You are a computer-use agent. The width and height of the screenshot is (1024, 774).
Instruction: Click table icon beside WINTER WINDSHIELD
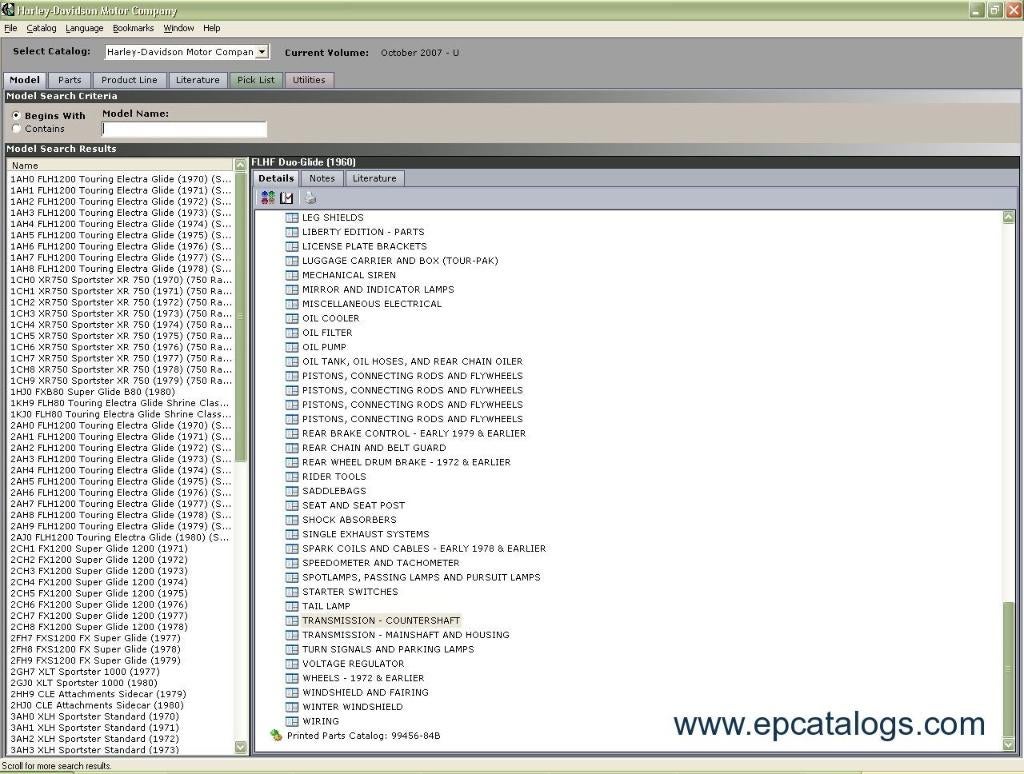292,707
